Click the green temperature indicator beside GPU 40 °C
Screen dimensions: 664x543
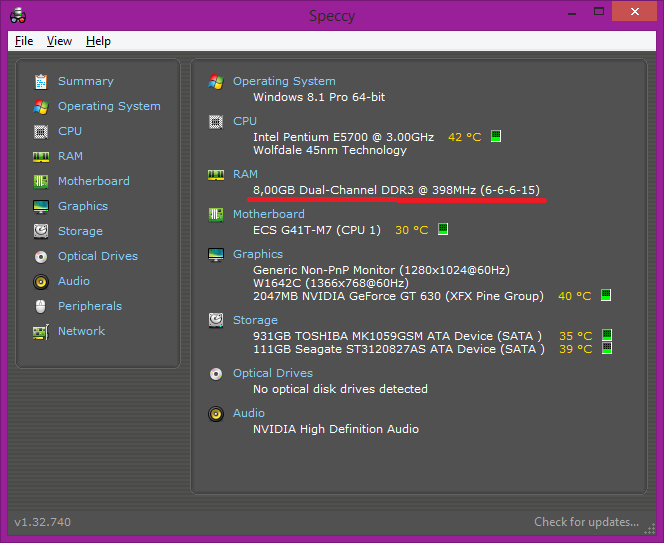tap(606, 295)
